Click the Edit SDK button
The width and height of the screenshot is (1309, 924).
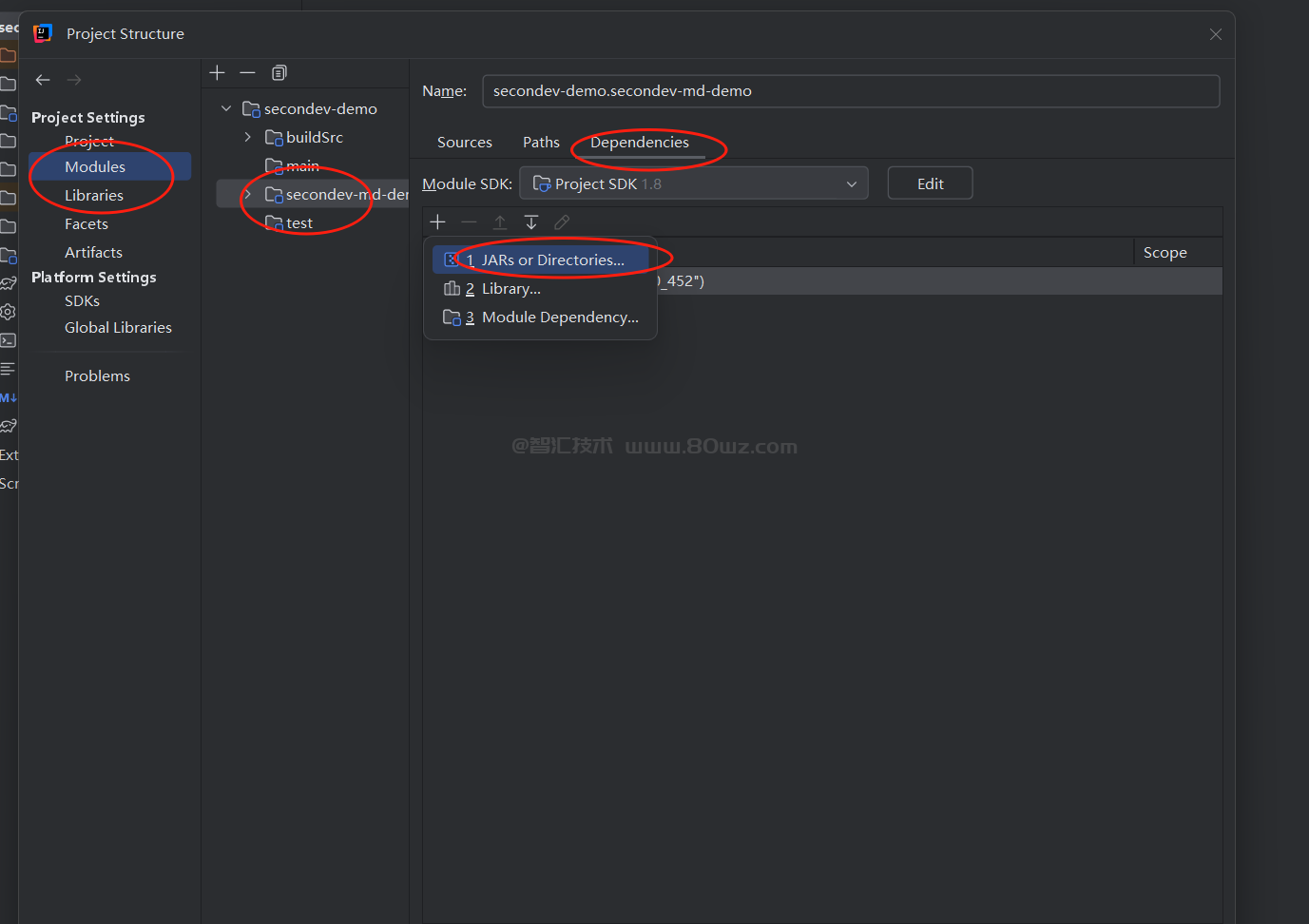click(x=929, y=184)
